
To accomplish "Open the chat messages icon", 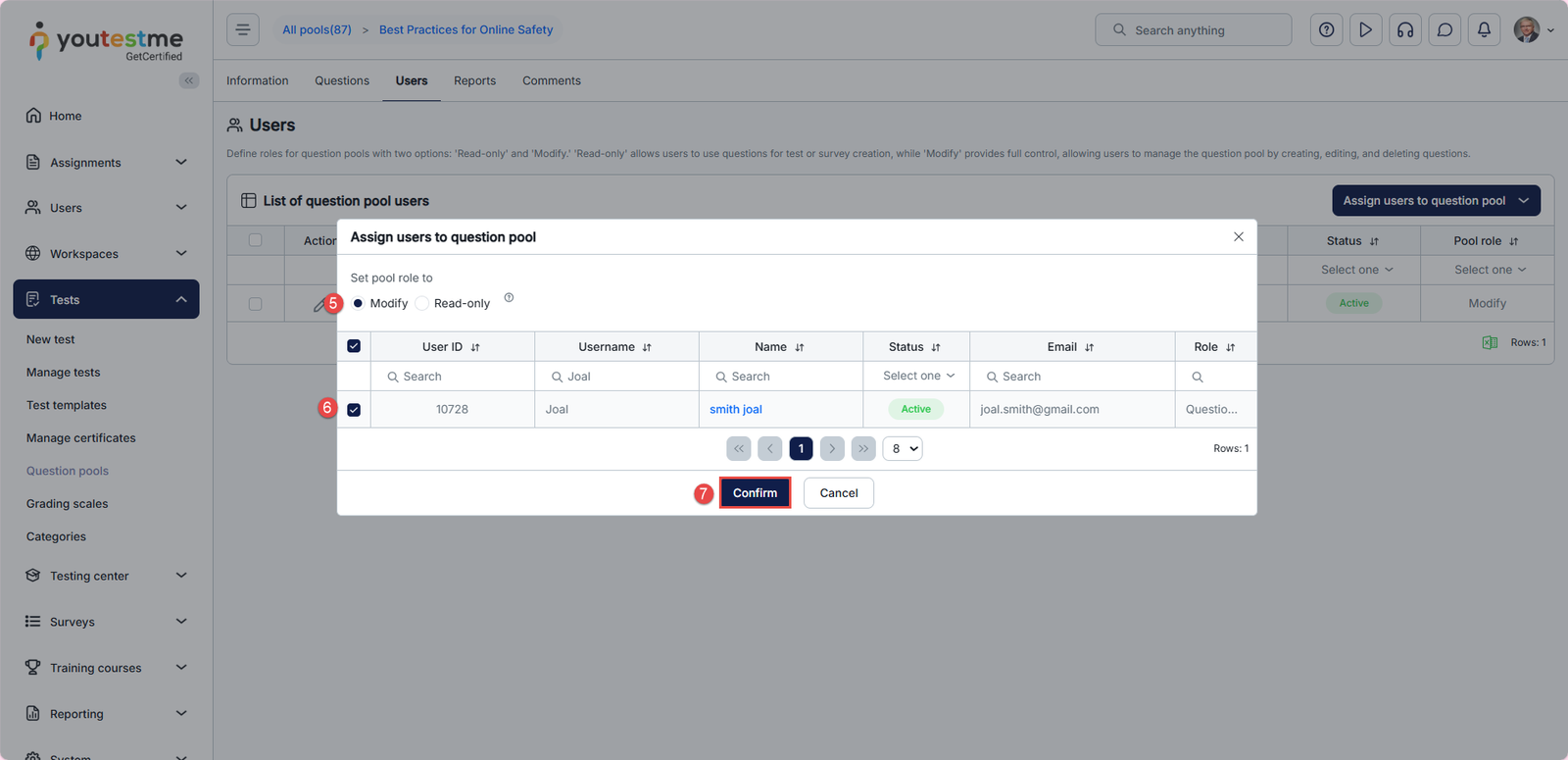I will [x=1445, y=29].
